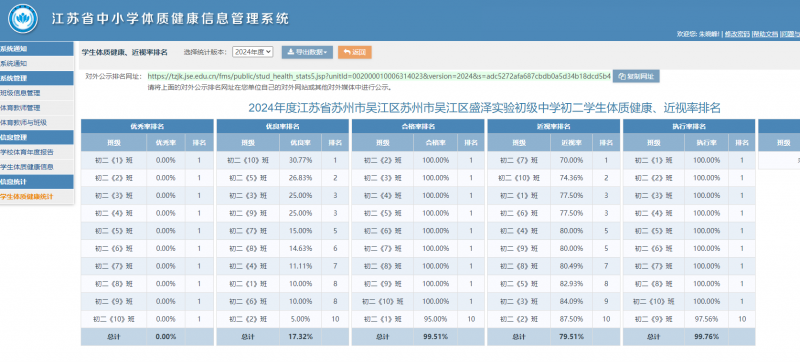This screenshot has width=800, height=362.
Task: Open the 导出数据 export dropdown button
Action: 308,52
